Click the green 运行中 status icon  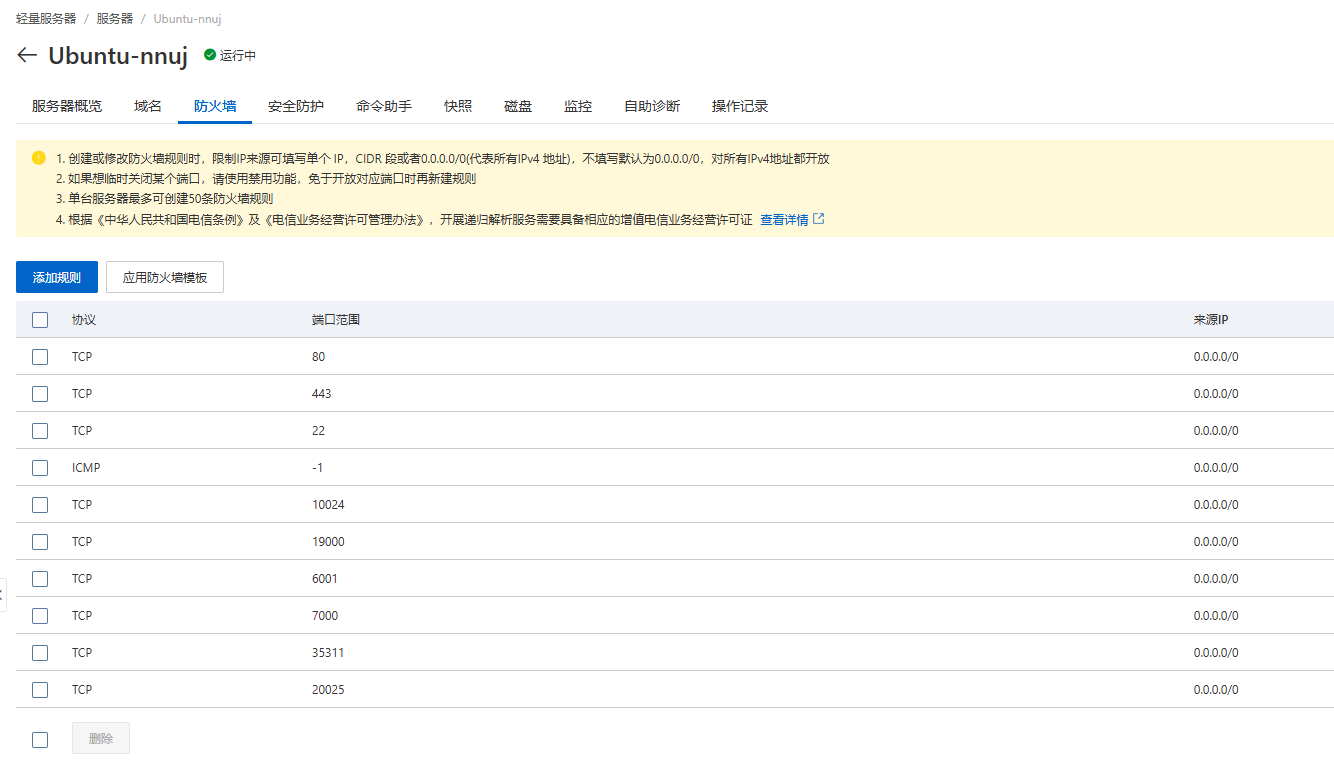coord(210,56)
